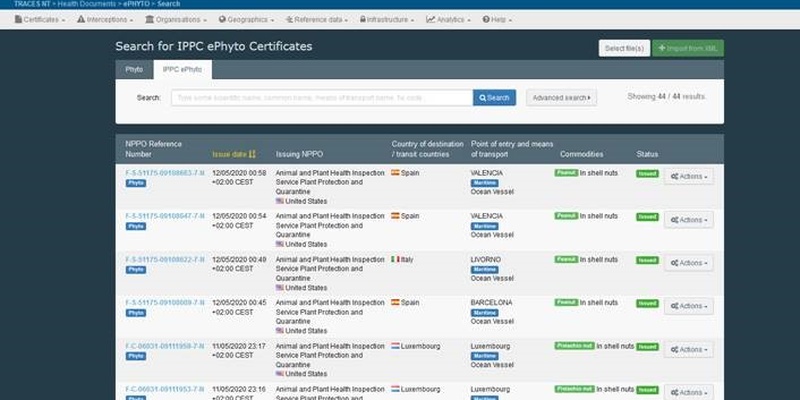Open Actions dropdown for LIVORNO row
The image size is (800, 400).
(689, 263)
